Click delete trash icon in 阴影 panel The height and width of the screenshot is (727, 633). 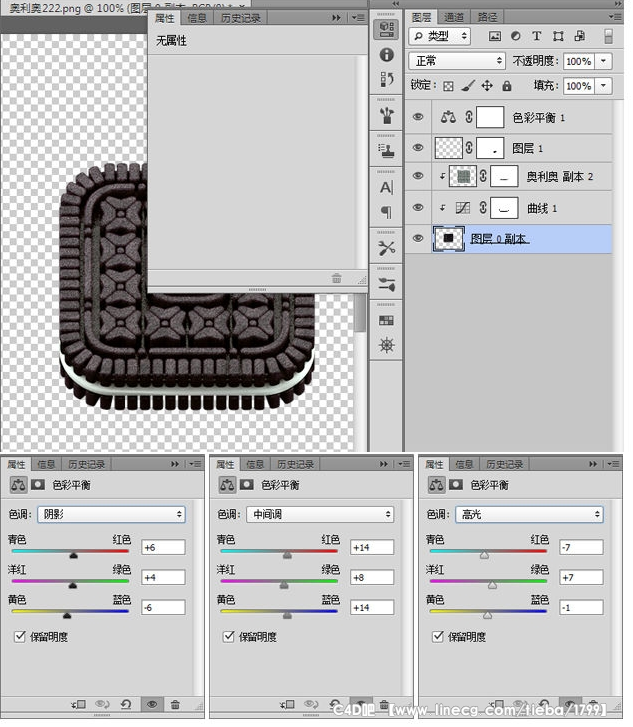click(175, 704)
